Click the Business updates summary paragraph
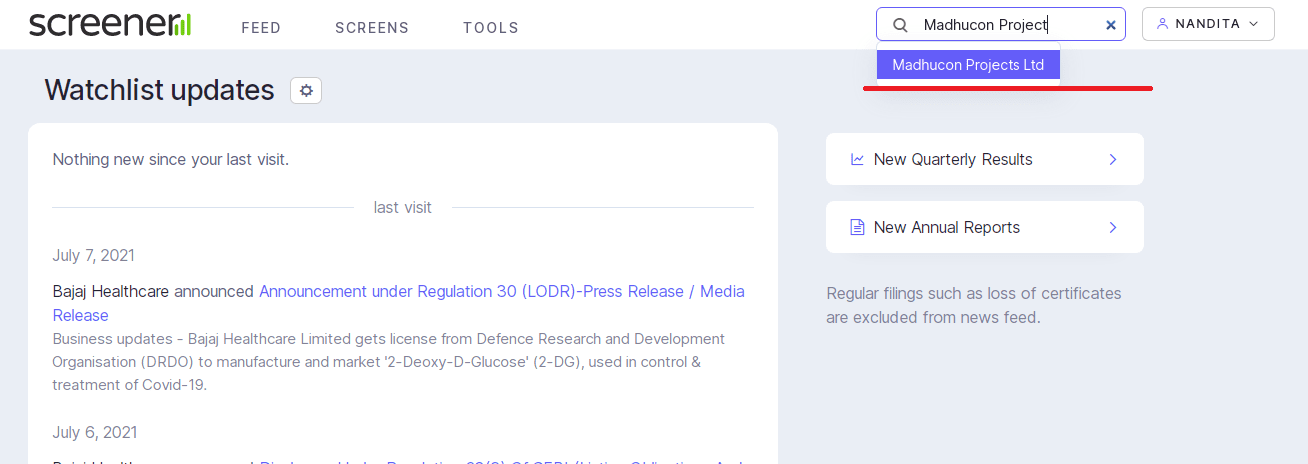Viewport: 1308px width, 464px height. [389, 362]
